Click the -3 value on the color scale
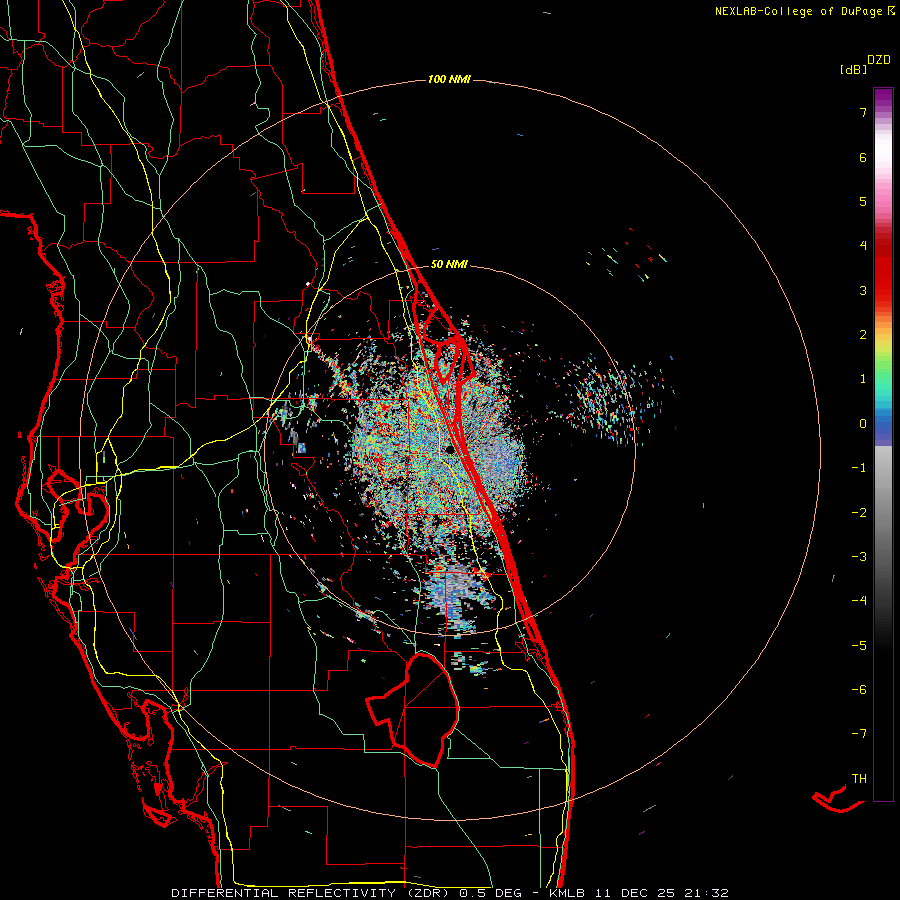This screenshot has height=900, width=900. click(859, 557)
